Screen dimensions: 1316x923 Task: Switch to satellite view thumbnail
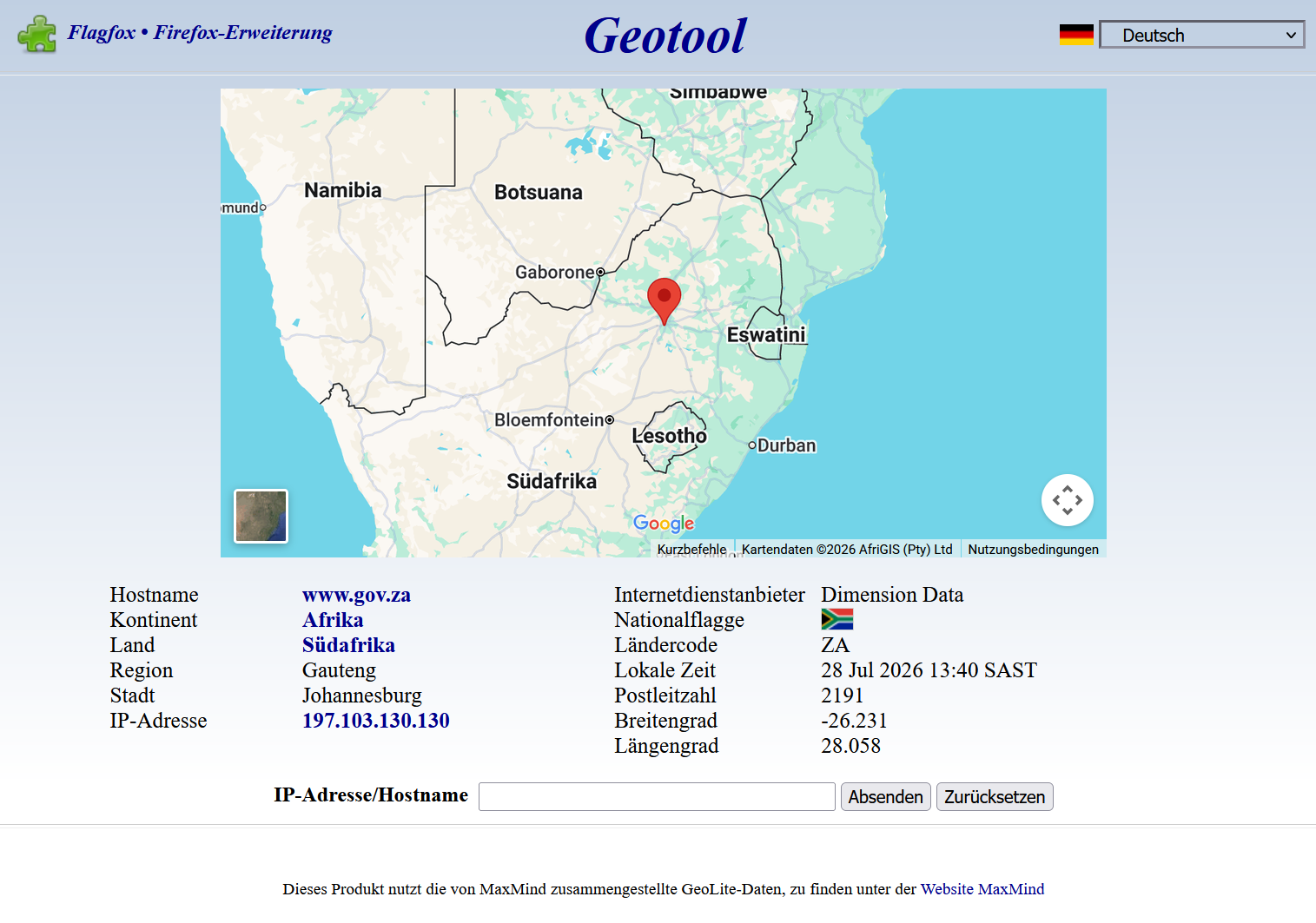point(261,516)
